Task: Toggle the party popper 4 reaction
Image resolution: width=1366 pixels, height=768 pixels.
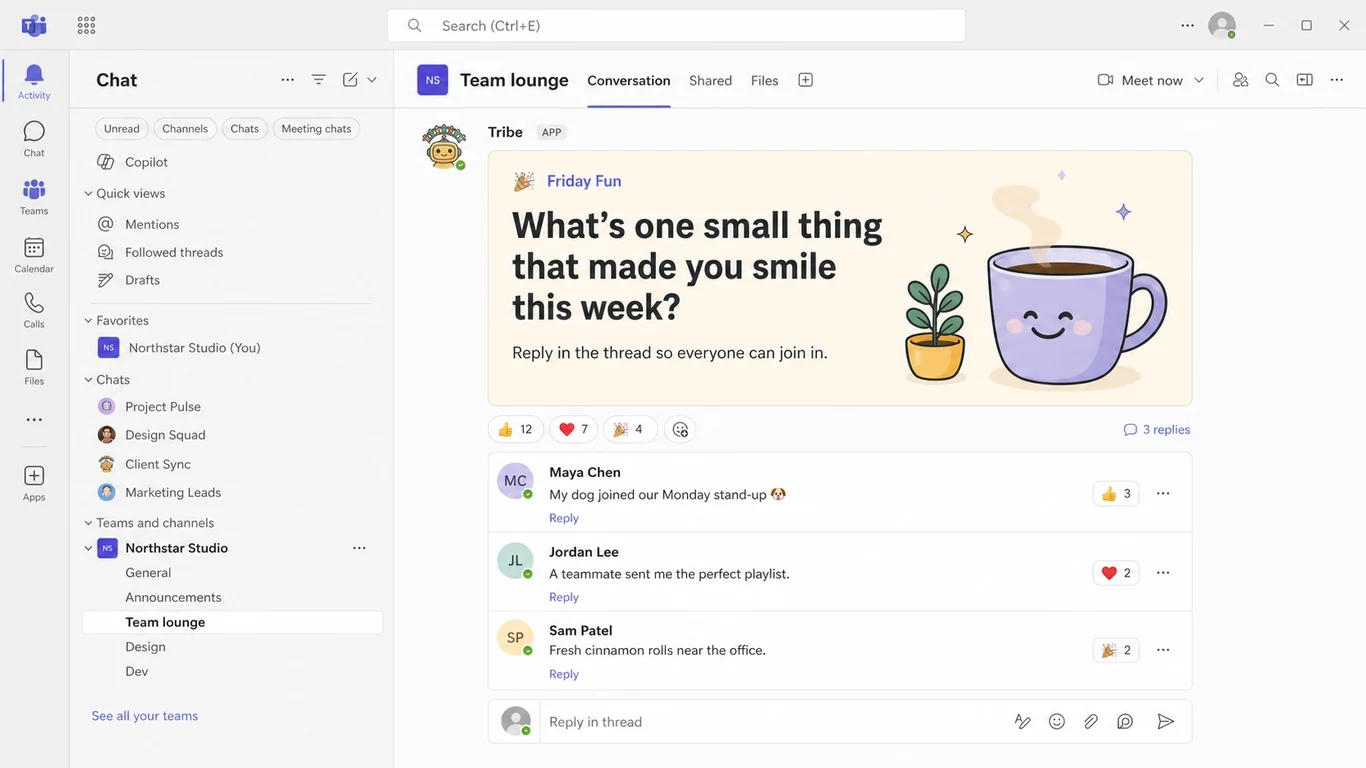Action: click(628, 429)
